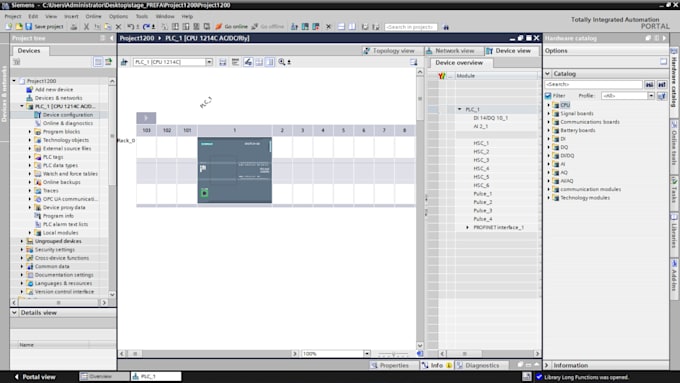Expand the Technology modules catalog folder
Screen dimensions: 680x383
[x=549, y=198]
